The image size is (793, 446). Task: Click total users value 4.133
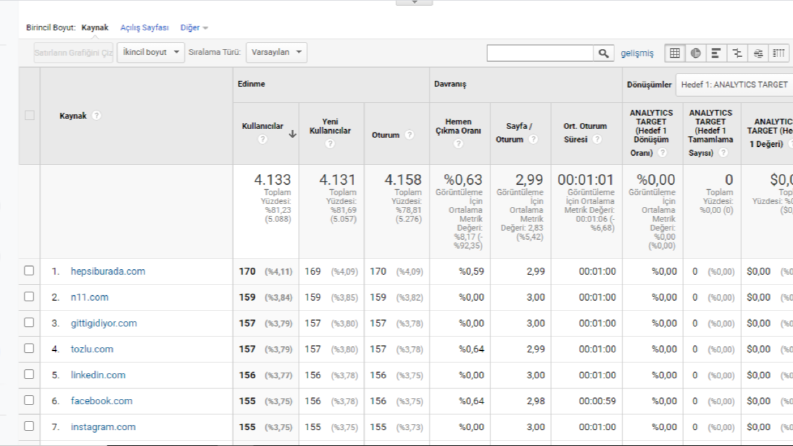[272, 180]
